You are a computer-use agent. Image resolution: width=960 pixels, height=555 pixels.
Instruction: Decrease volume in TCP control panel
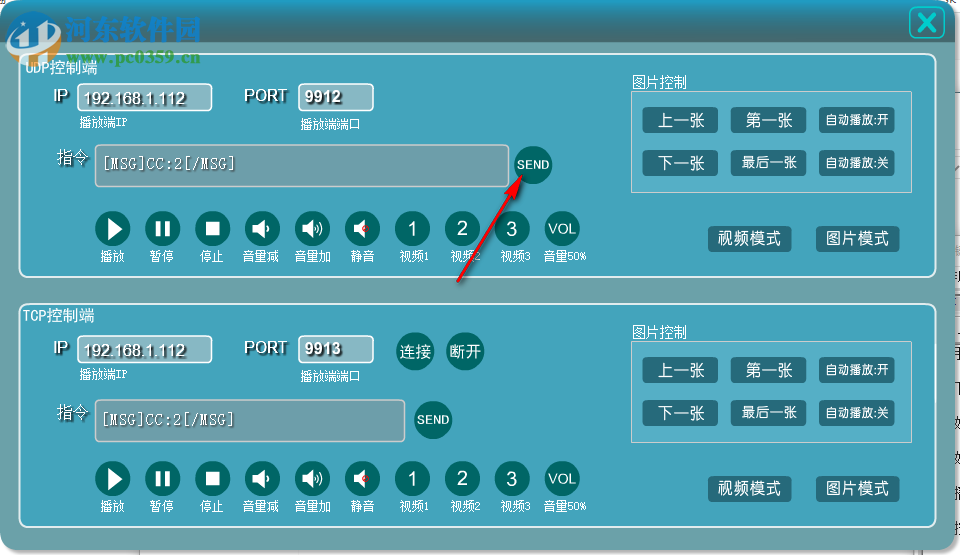[x=262, y=479]
